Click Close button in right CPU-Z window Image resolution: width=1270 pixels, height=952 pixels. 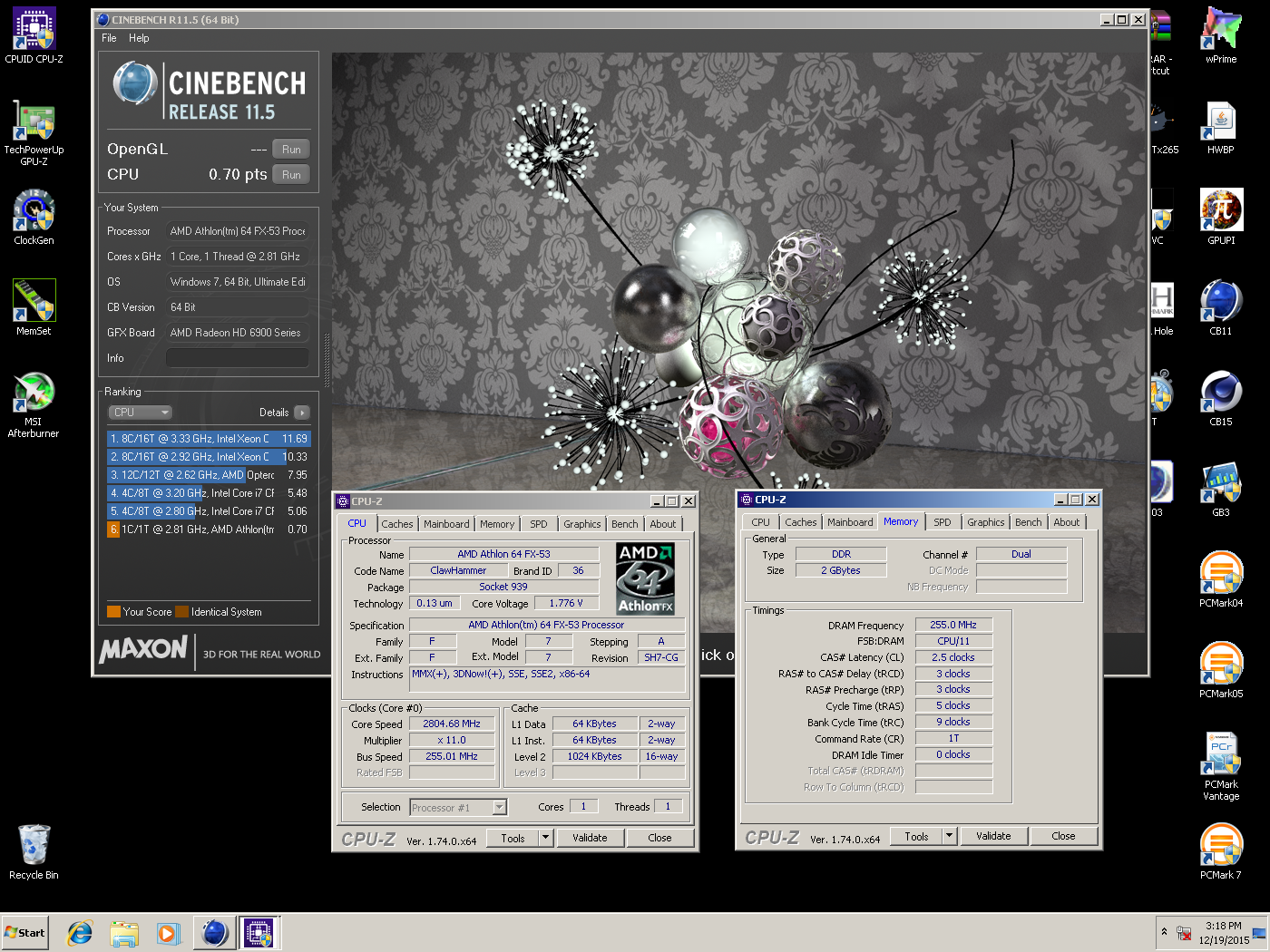(x=1063, y=836)
